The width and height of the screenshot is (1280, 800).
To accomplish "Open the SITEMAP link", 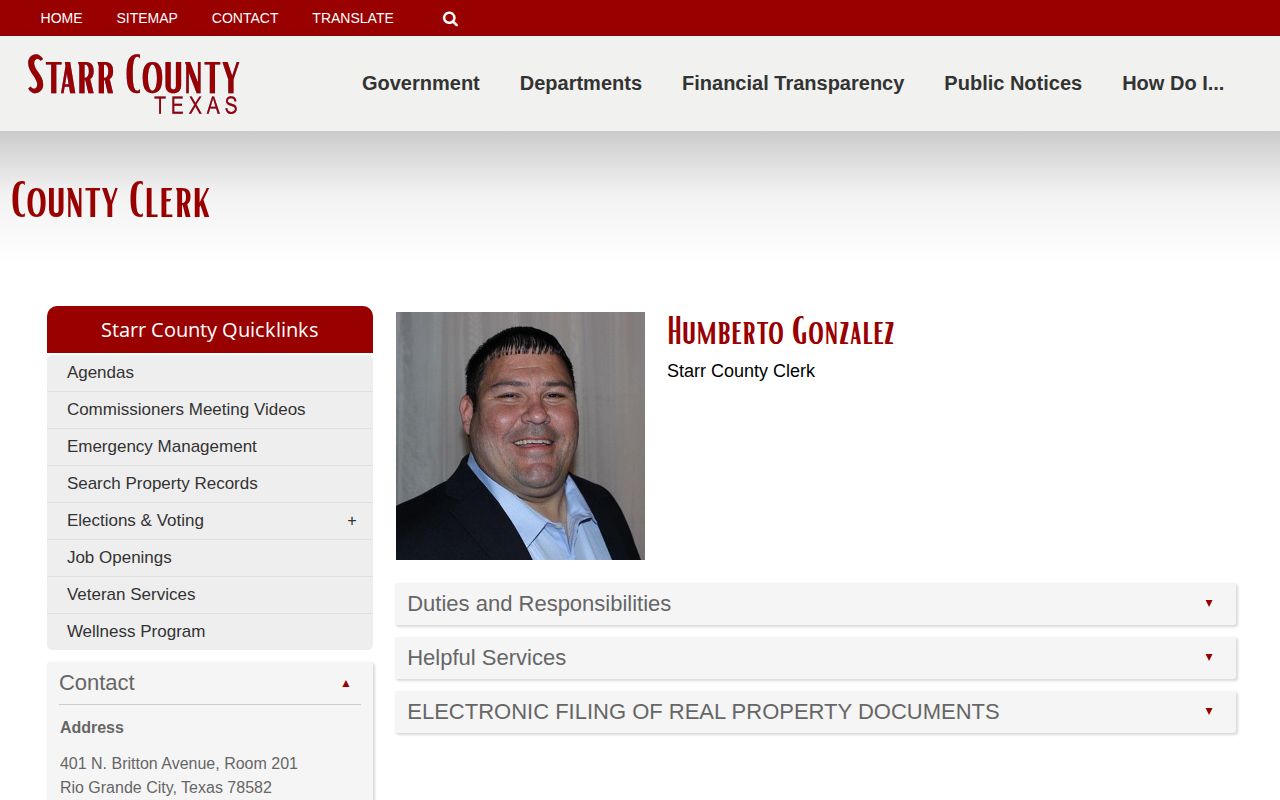I will tap(147, 18).
